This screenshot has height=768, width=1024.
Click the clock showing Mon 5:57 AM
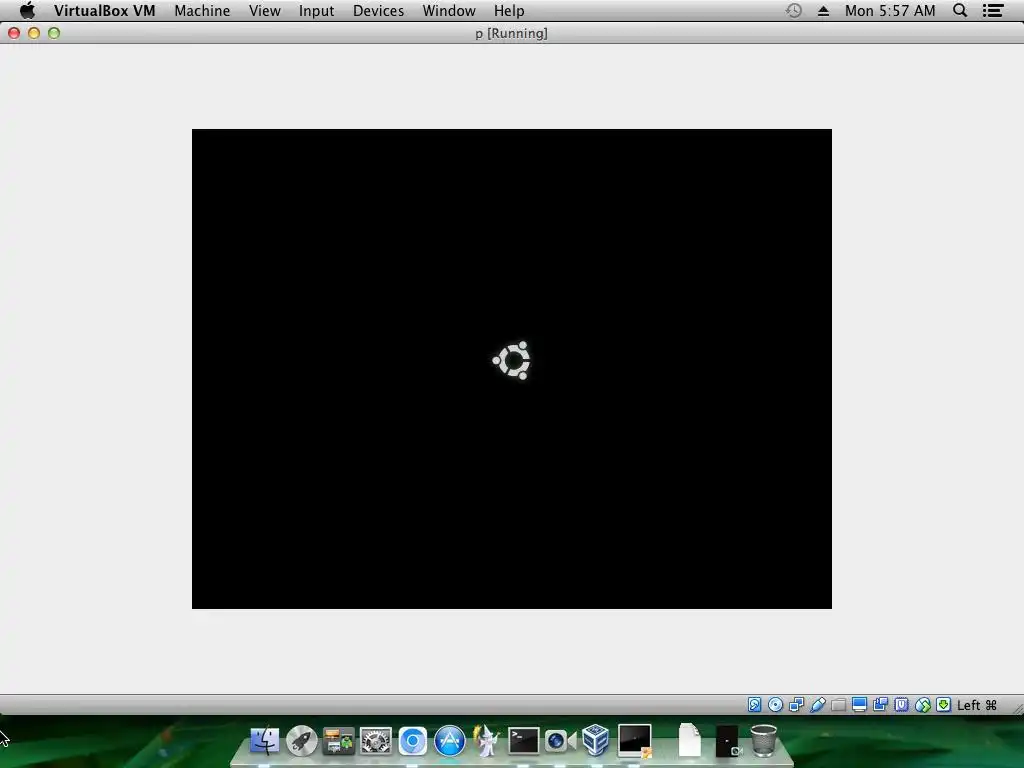(889, 10)
